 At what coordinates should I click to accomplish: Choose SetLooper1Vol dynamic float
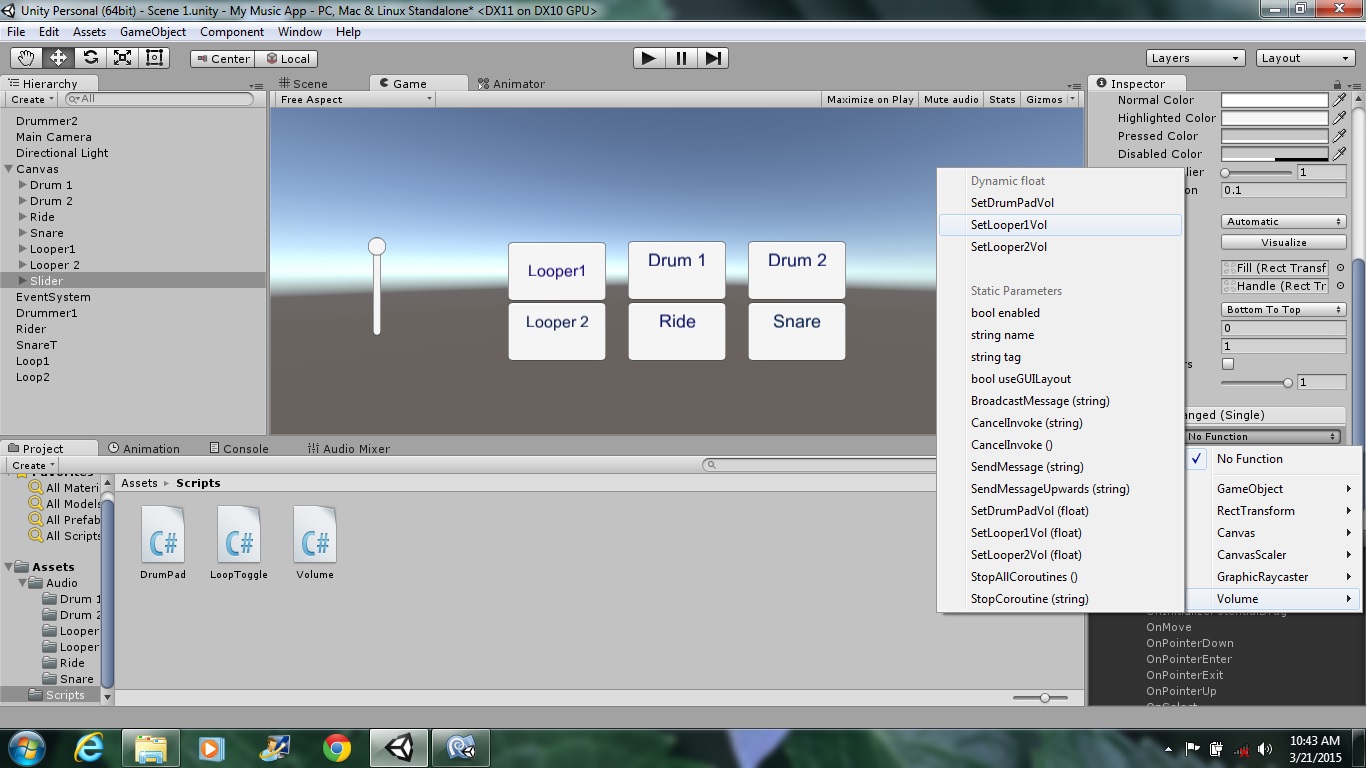[1060, 225]
